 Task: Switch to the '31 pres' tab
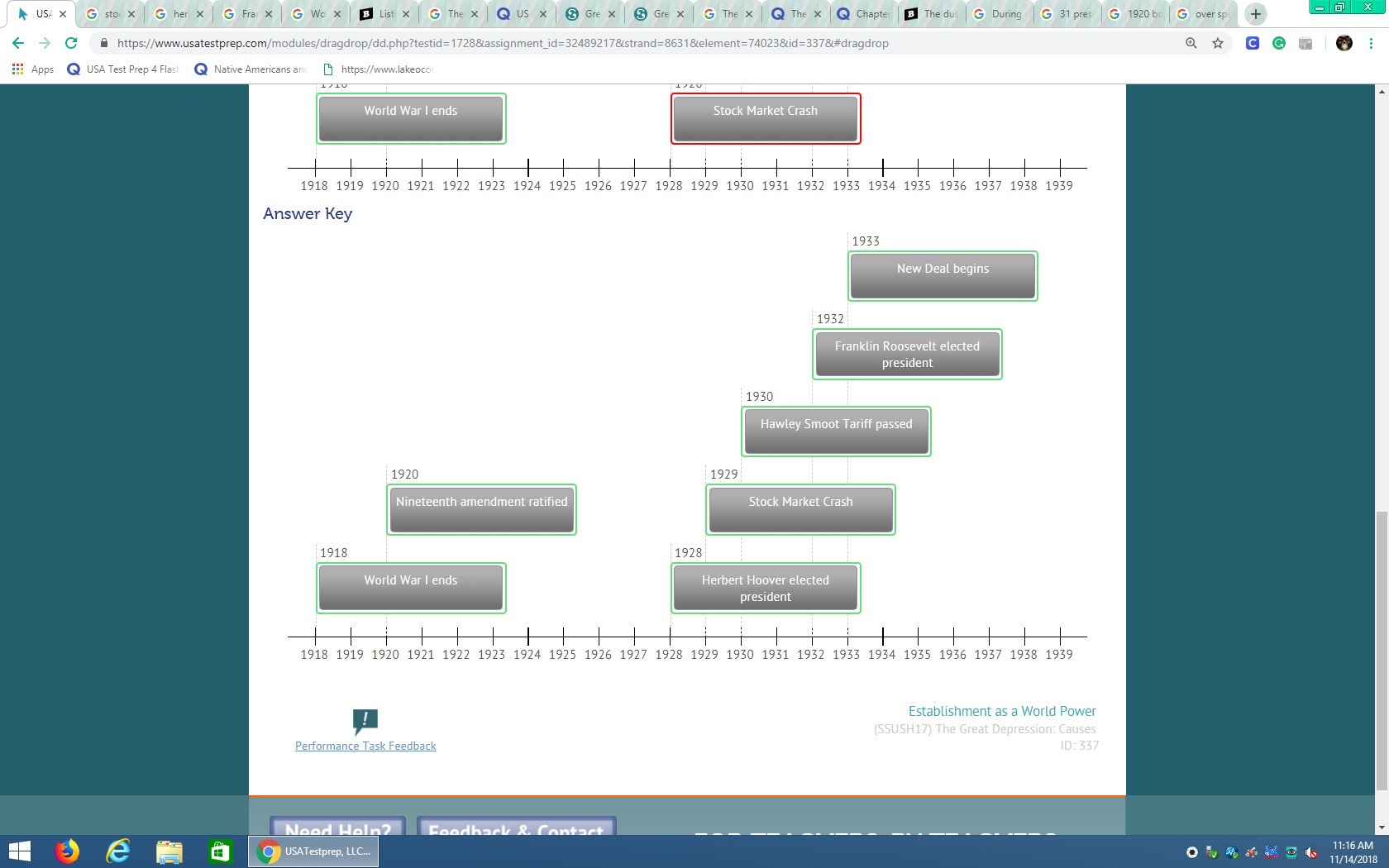pyautogui.click(x=1068, y=14)
